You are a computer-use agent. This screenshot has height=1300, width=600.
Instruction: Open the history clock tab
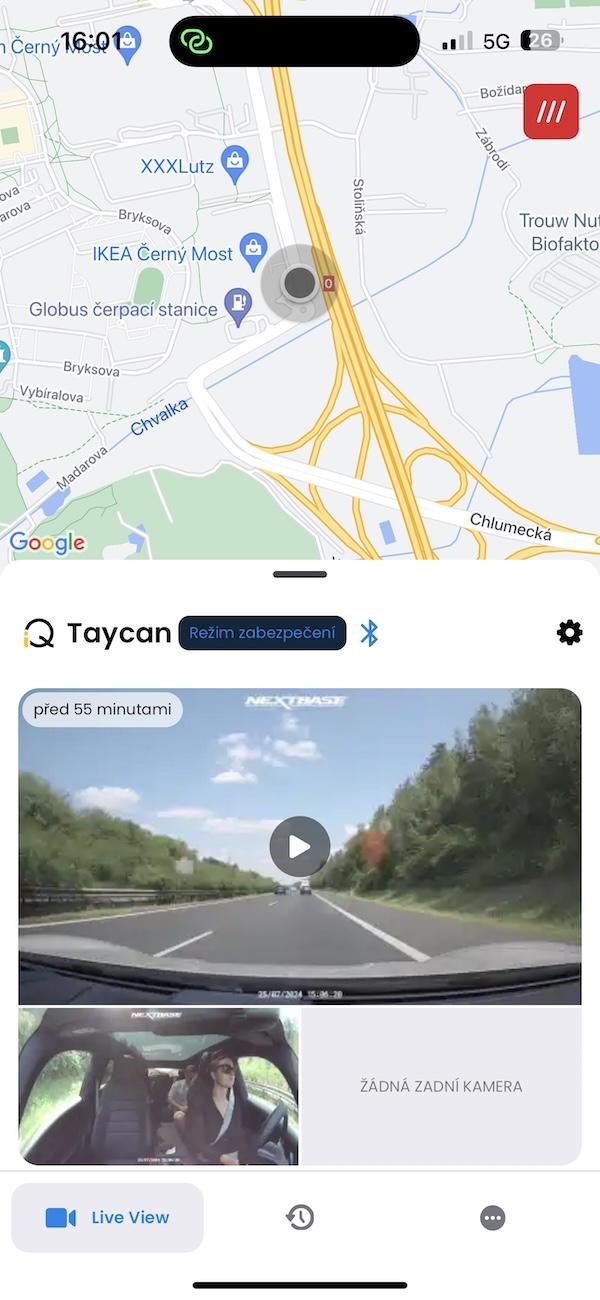click(300, 1217)
